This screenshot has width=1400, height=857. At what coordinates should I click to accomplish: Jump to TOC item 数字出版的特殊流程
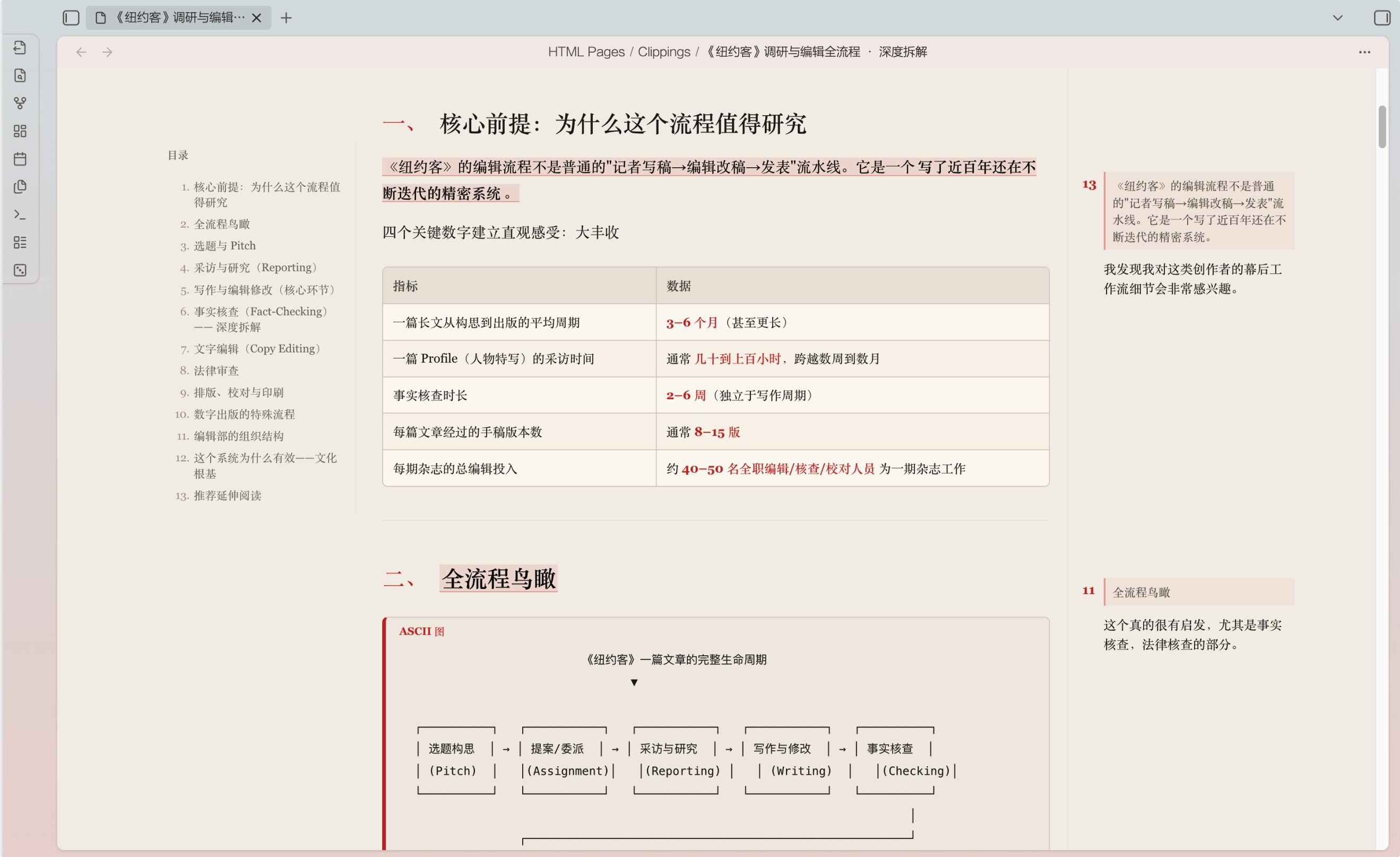pos(244,414)
